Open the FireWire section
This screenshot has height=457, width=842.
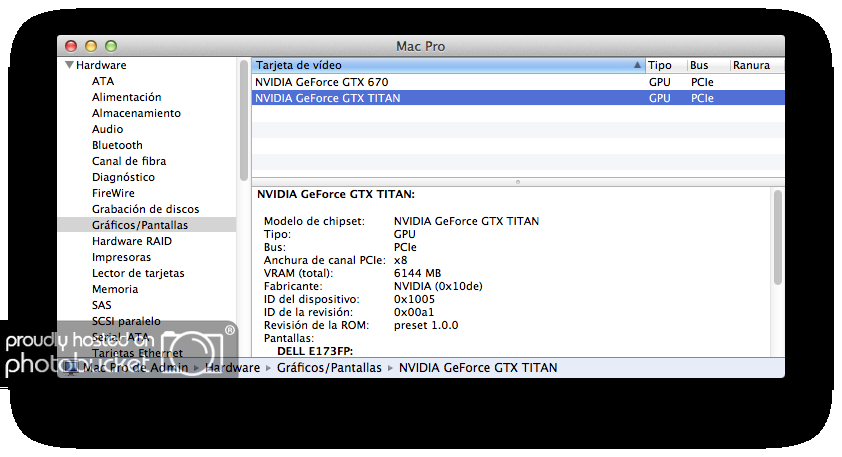pos(113,193)
